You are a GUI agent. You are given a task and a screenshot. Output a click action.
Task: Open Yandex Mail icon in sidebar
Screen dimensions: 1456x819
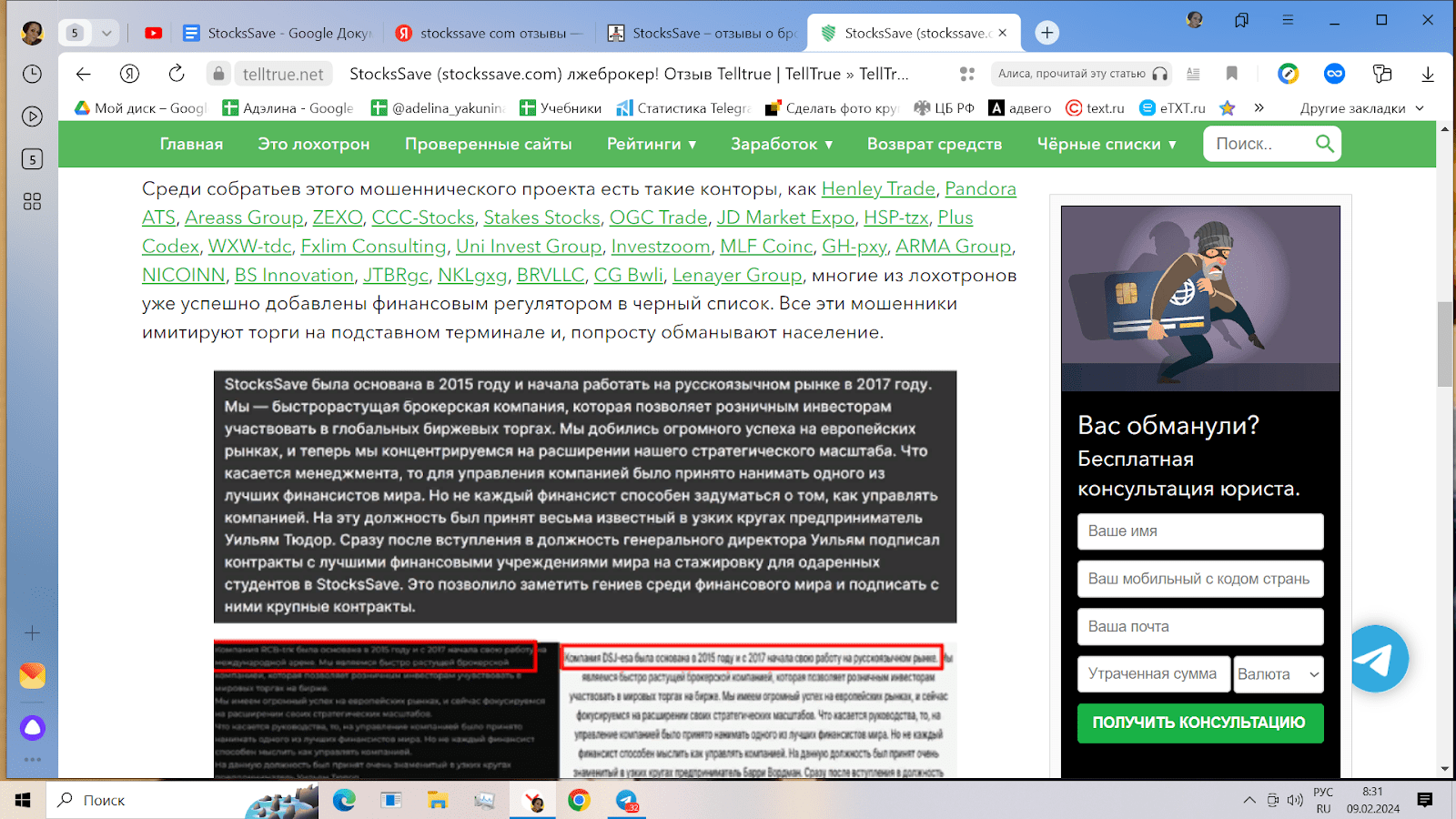click(32, 675)
